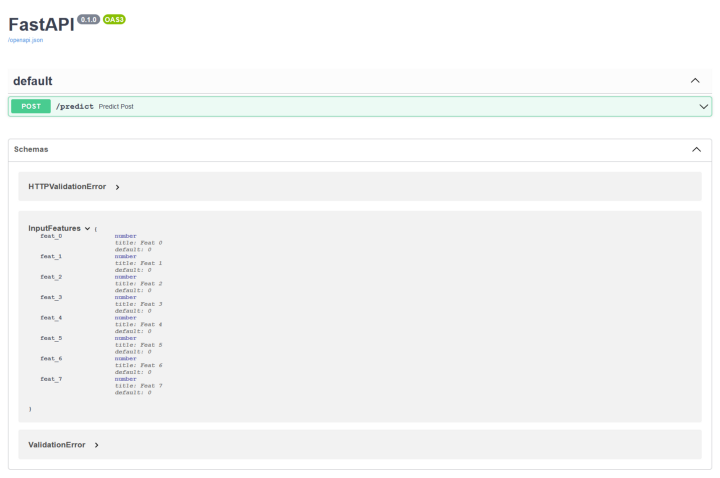Screen dimensions: 720x478
Task: Select the feat_1 property name
Action: [x=51, y=257]
